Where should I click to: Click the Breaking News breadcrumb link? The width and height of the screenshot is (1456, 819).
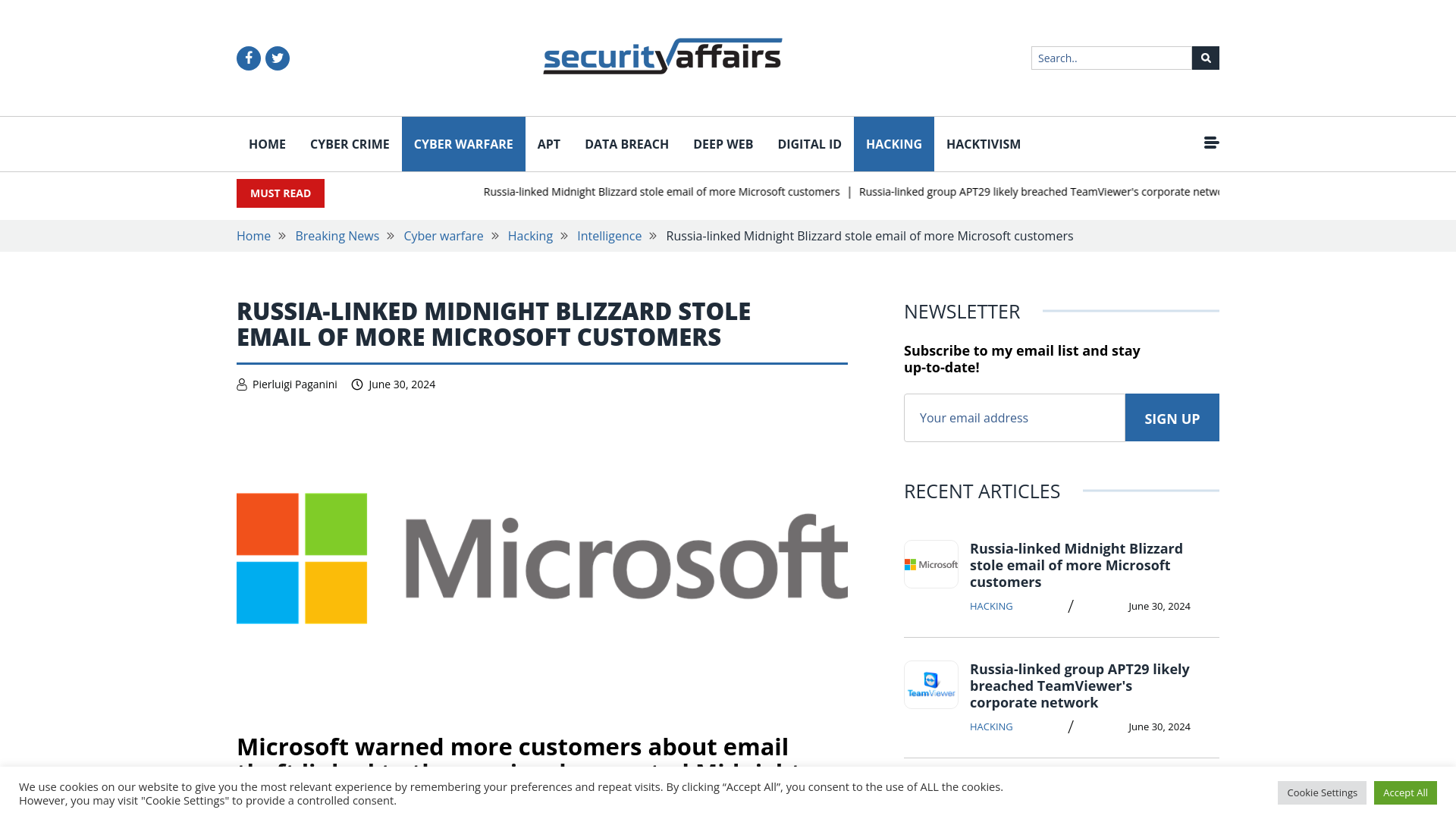pos(337,236)
